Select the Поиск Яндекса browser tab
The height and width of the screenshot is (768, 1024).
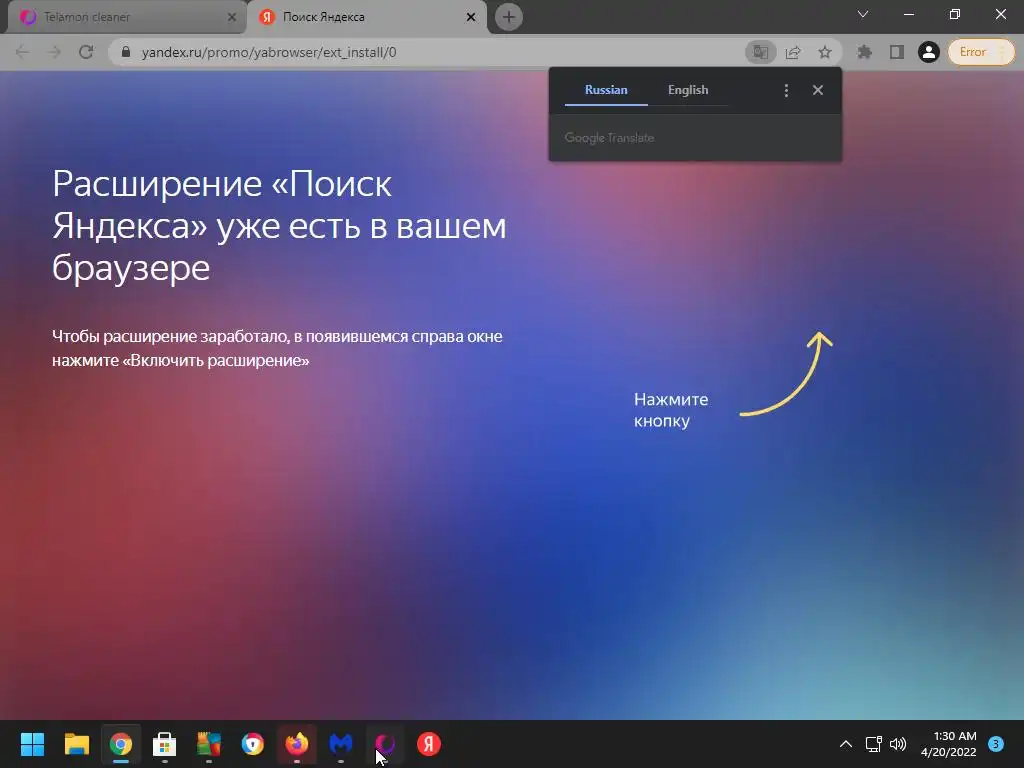(366, 17)
